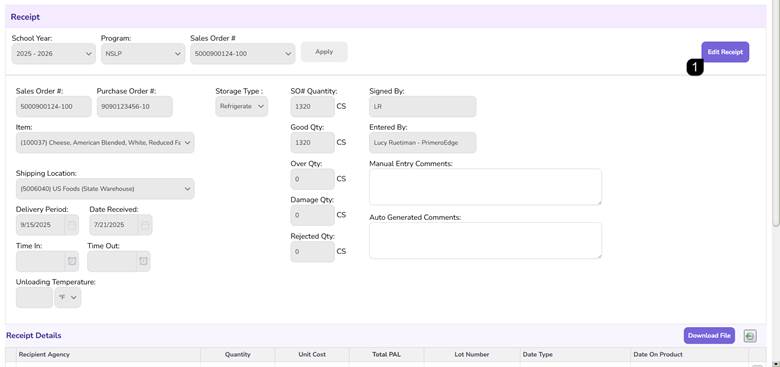The width and height of the screenshot is (780, 367).
Task: Sort by Unit Cost column header
Action: (312, 355)
